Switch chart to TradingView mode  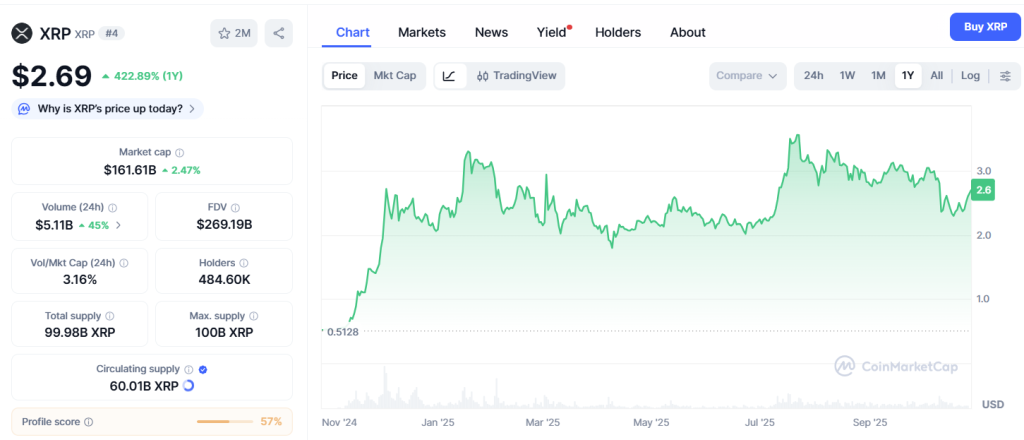tap(516, 76)
